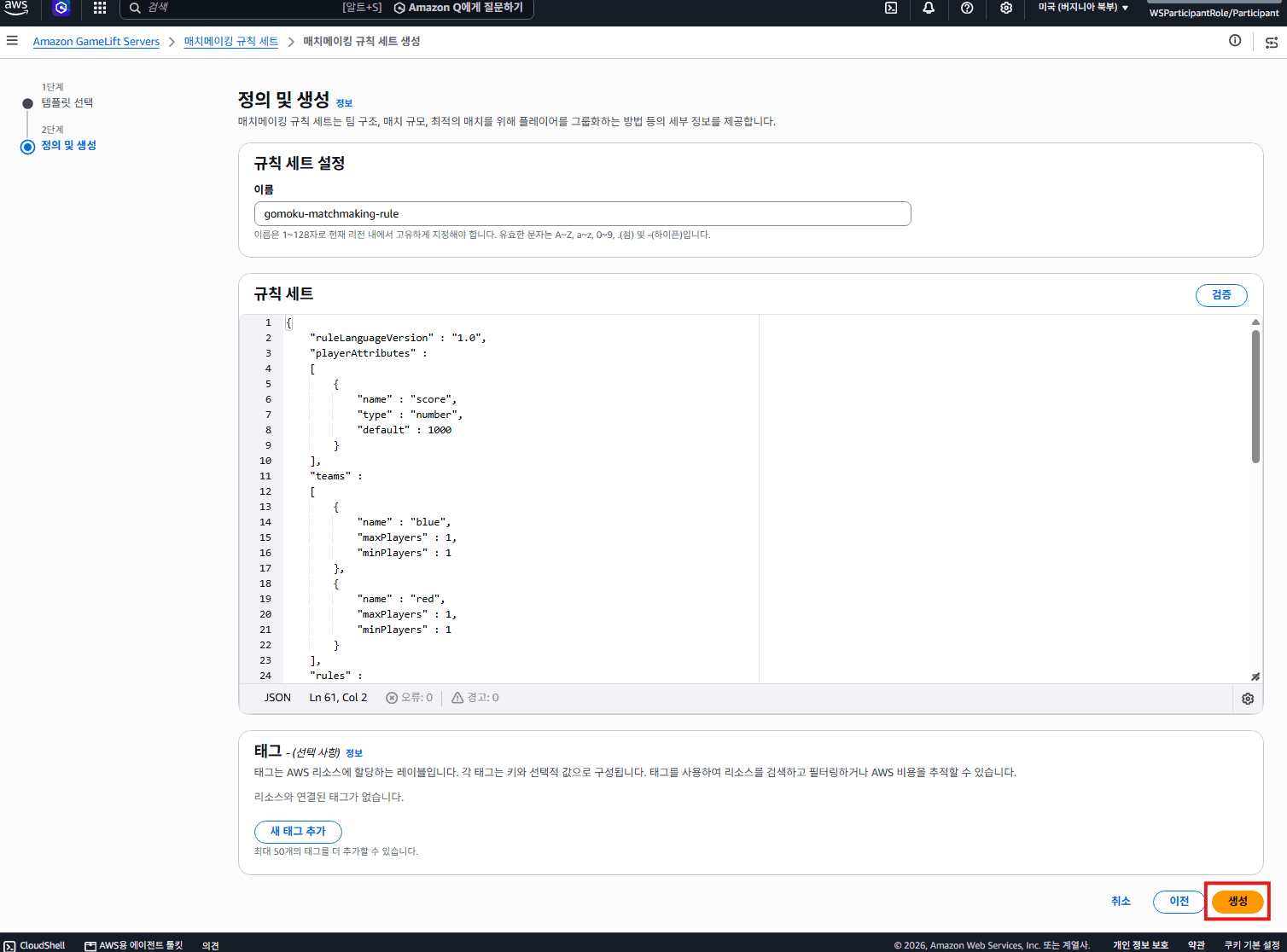Go to step 1 템플릿 선택

pyautogui.click(x=67, y=102)
